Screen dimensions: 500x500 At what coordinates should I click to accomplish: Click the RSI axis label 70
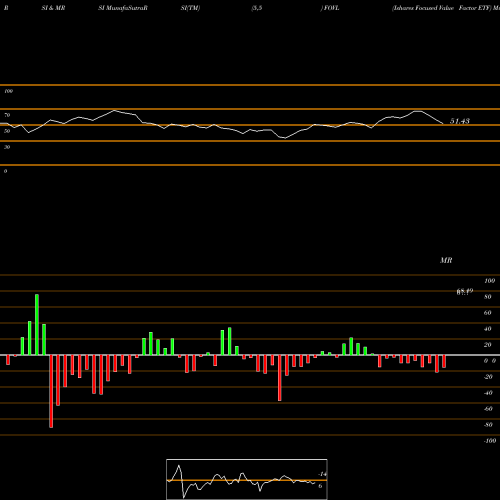tap(7, 115)
